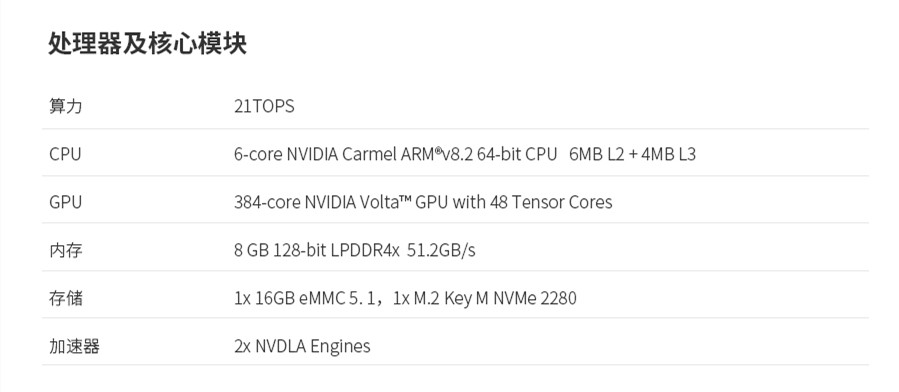Select the 存储 row label
Viewport: 899px width, 392px height.
(x=65, y=298)
